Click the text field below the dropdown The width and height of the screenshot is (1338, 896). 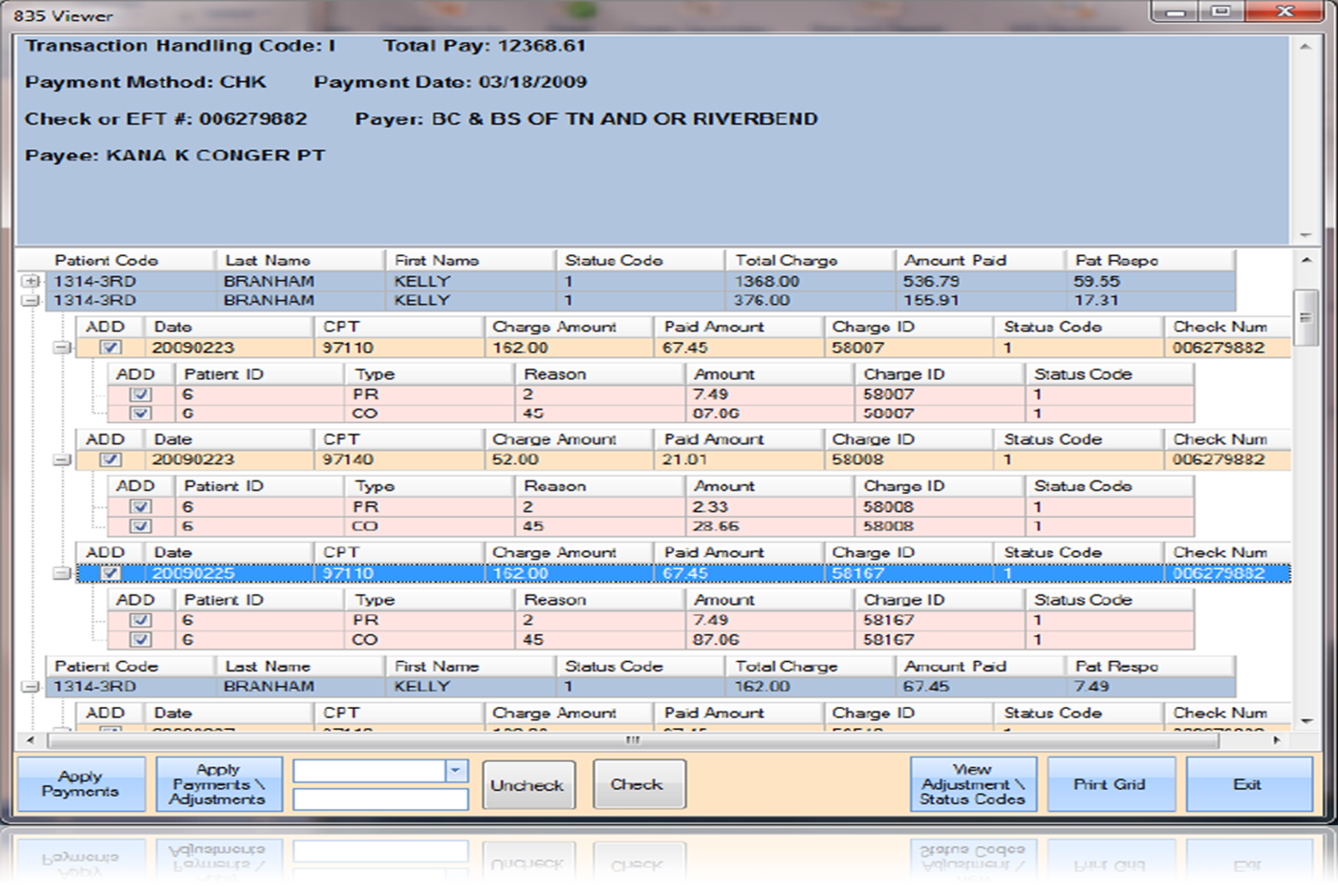point(380,800)
